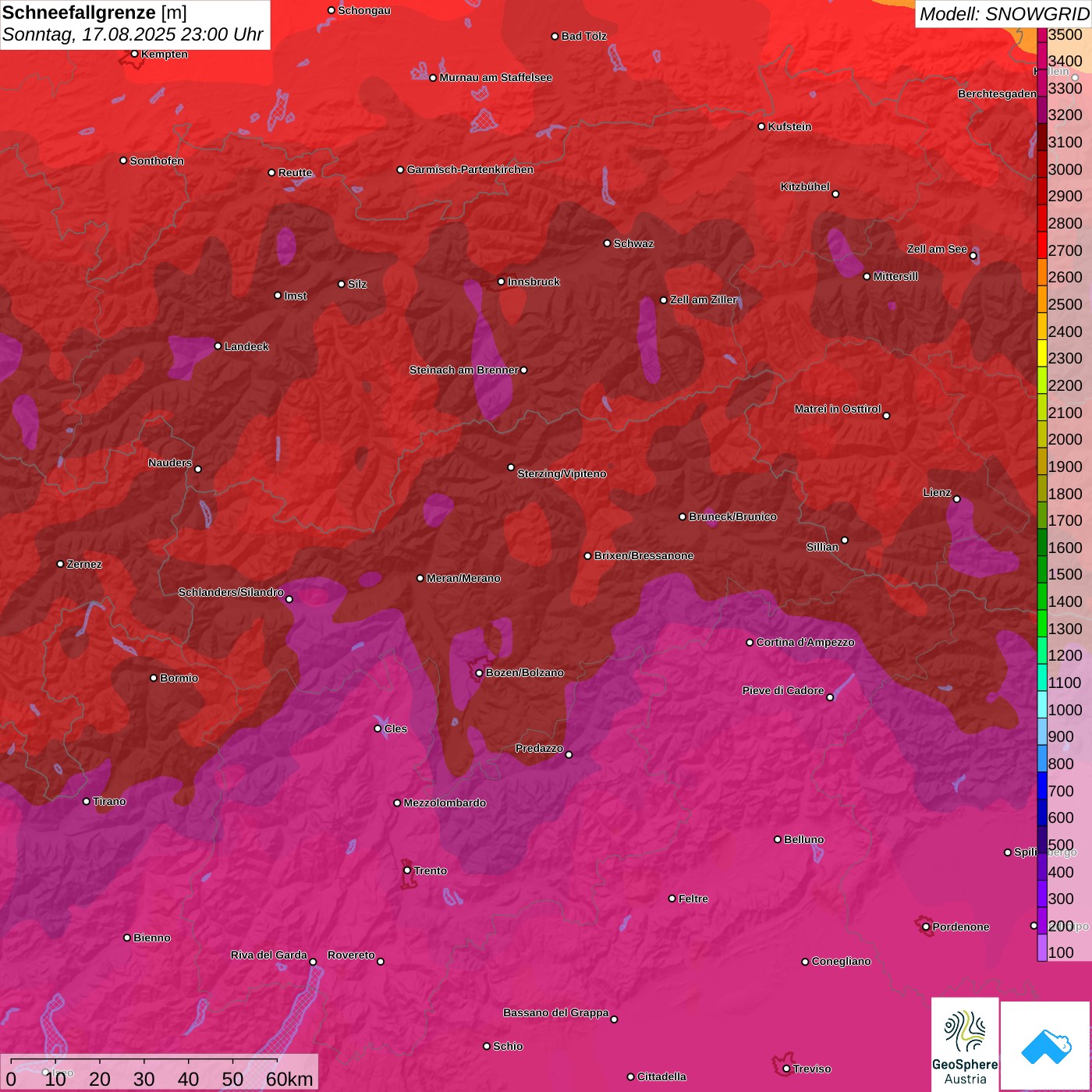
Task: Click the 'Bruneck/Brunico' label
Action: pyautogui.click(x=732, y=516)
